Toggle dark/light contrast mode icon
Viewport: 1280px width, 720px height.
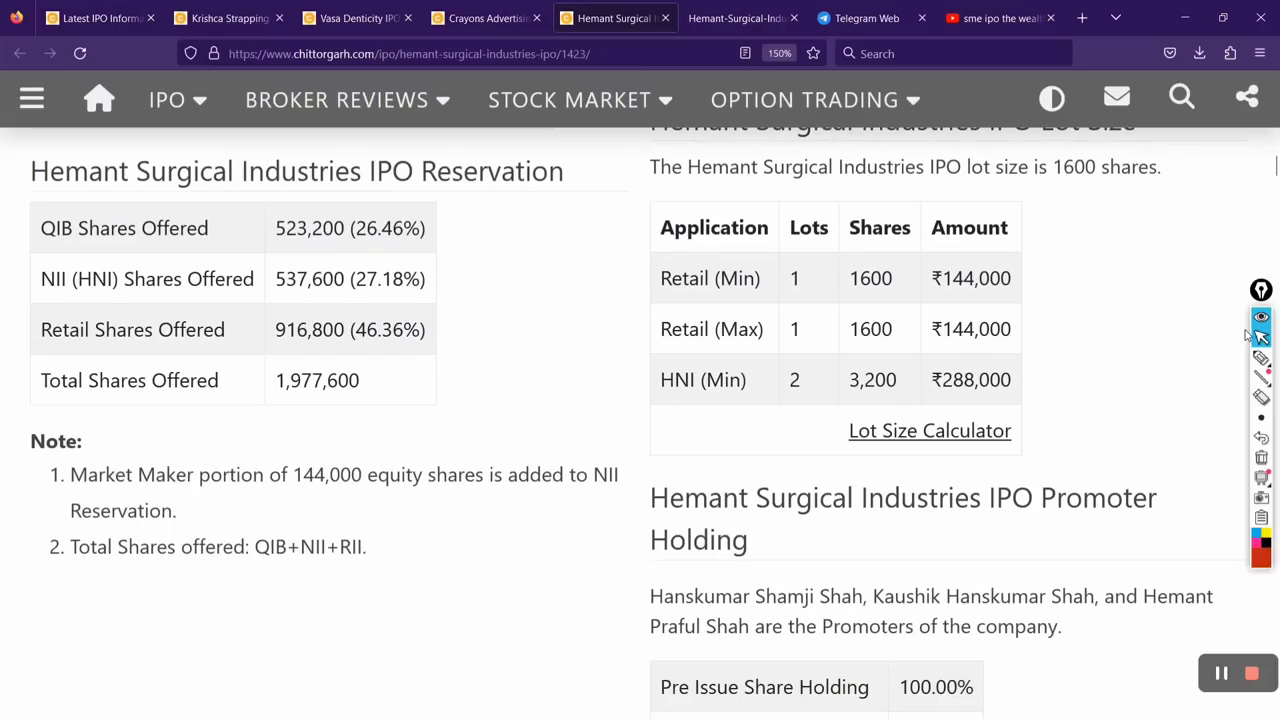click(x=1052, y=98)
